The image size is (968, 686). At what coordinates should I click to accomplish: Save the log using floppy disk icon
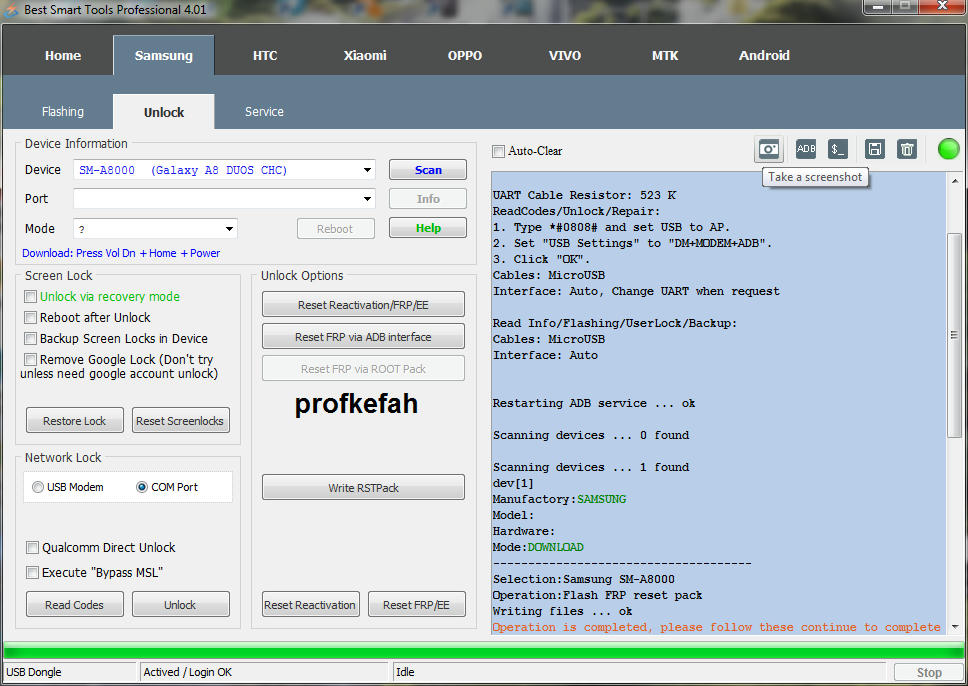click(874, 149)
